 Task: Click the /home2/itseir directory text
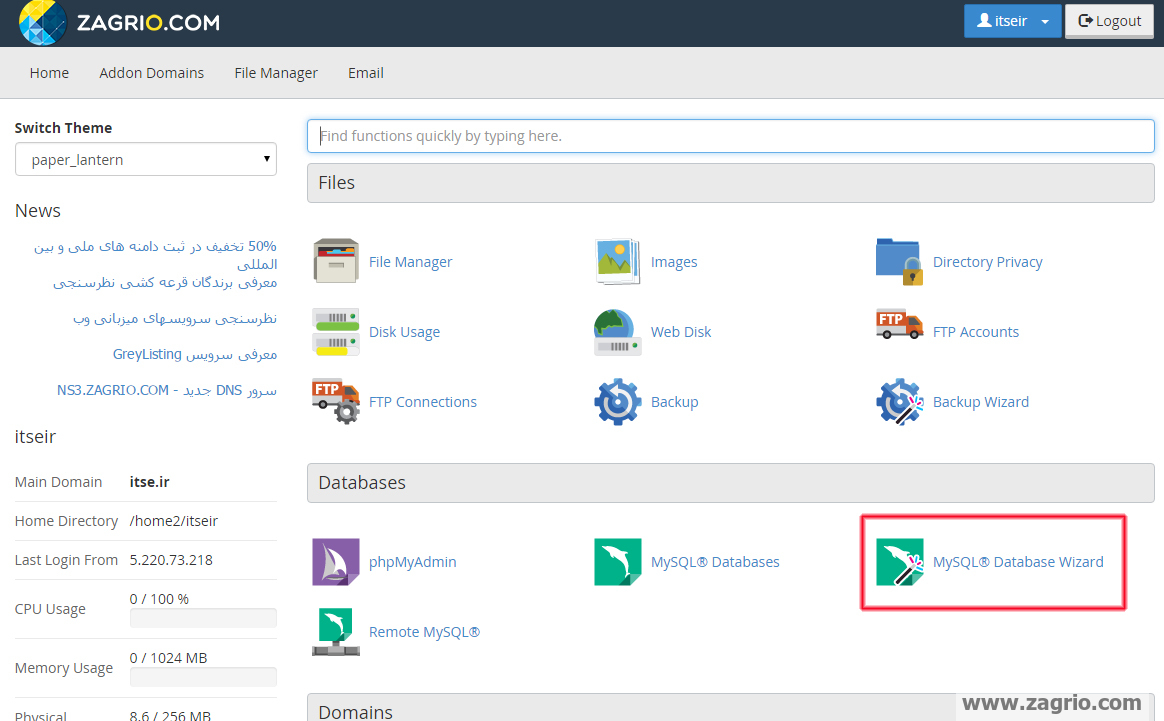pyautogui.click(x=174, y=521)
